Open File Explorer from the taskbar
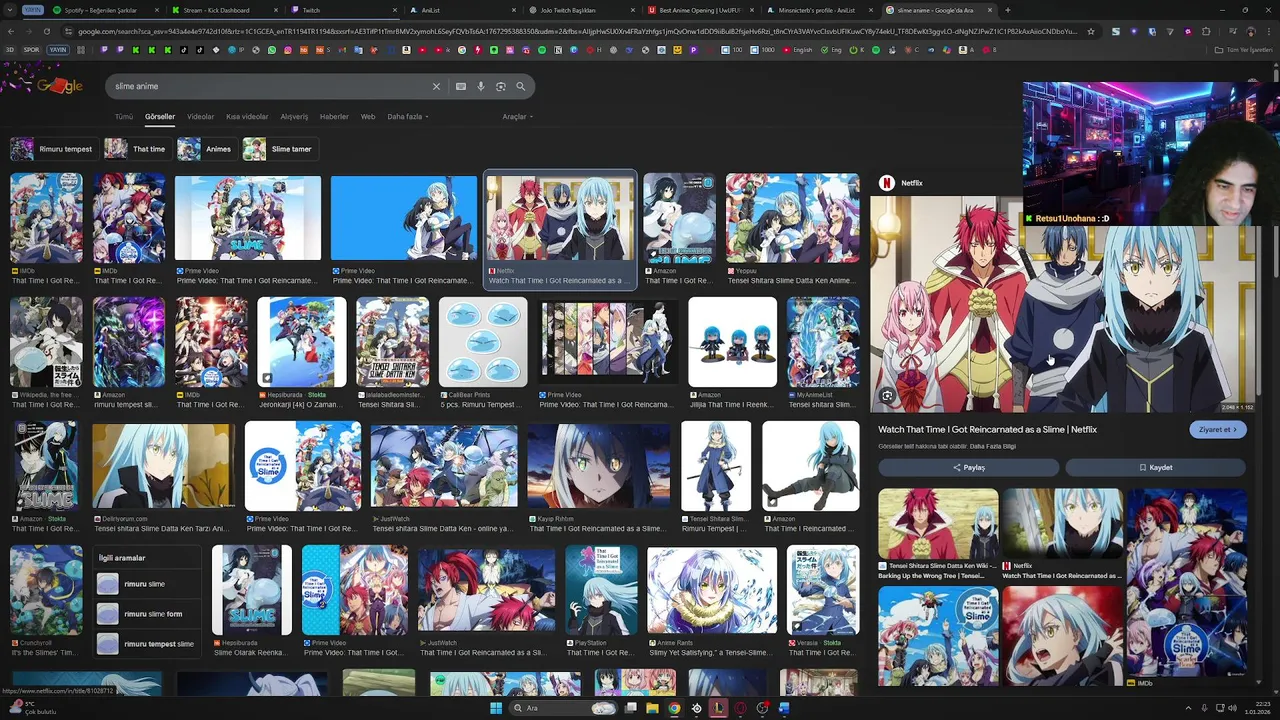This screenshot has height=720, width=1280. [652, 708]
